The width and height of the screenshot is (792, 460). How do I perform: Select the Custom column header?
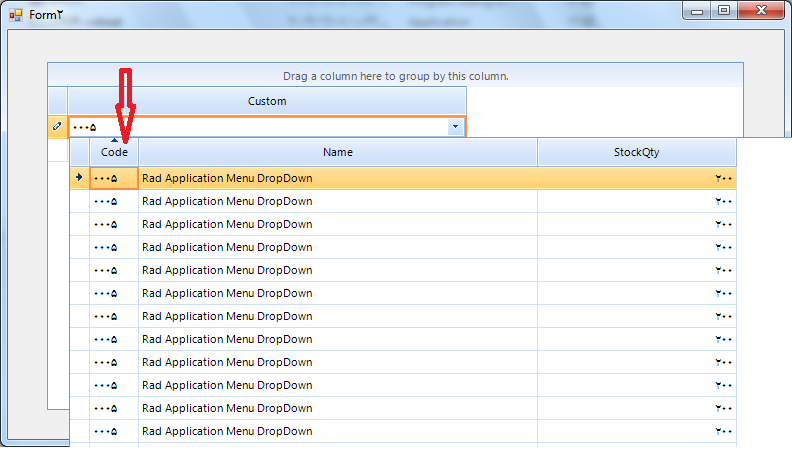point(267,101)
